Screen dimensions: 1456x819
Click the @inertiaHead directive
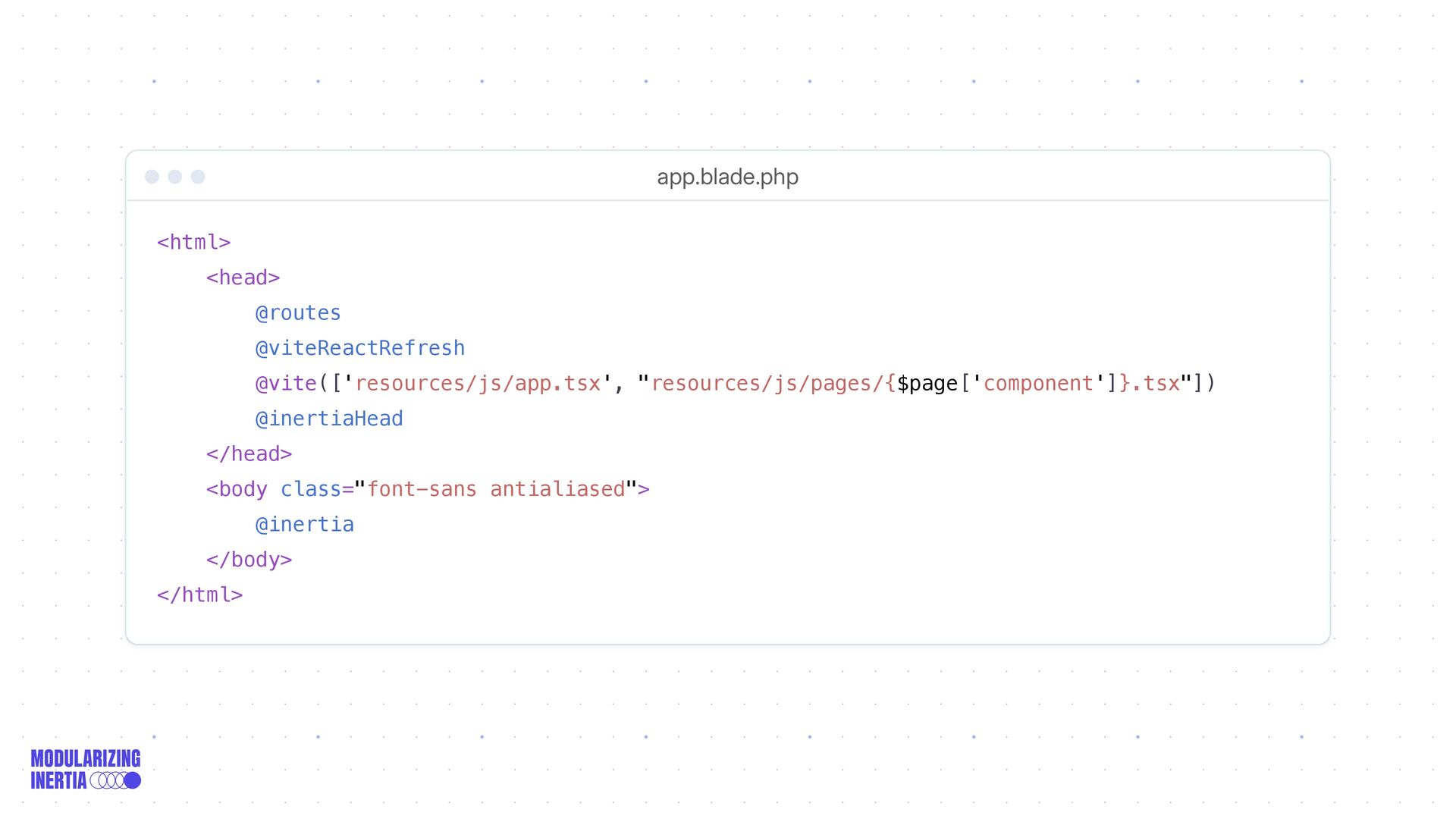tap(329, 419)
